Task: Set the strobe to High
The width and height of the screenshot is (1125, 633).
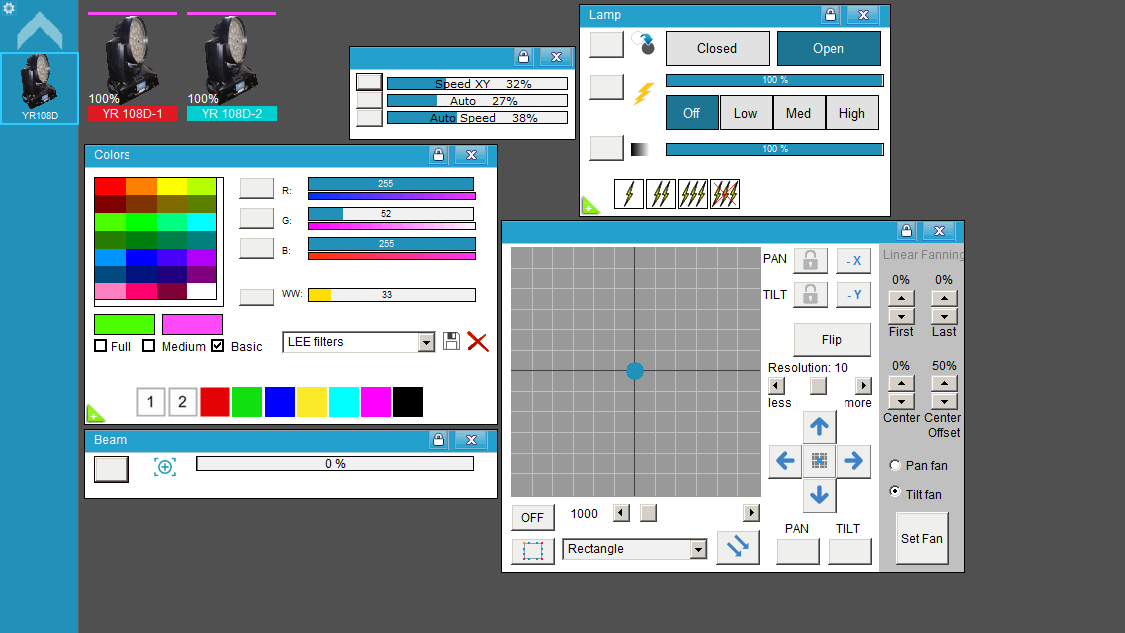Action: tap(852, 113)
